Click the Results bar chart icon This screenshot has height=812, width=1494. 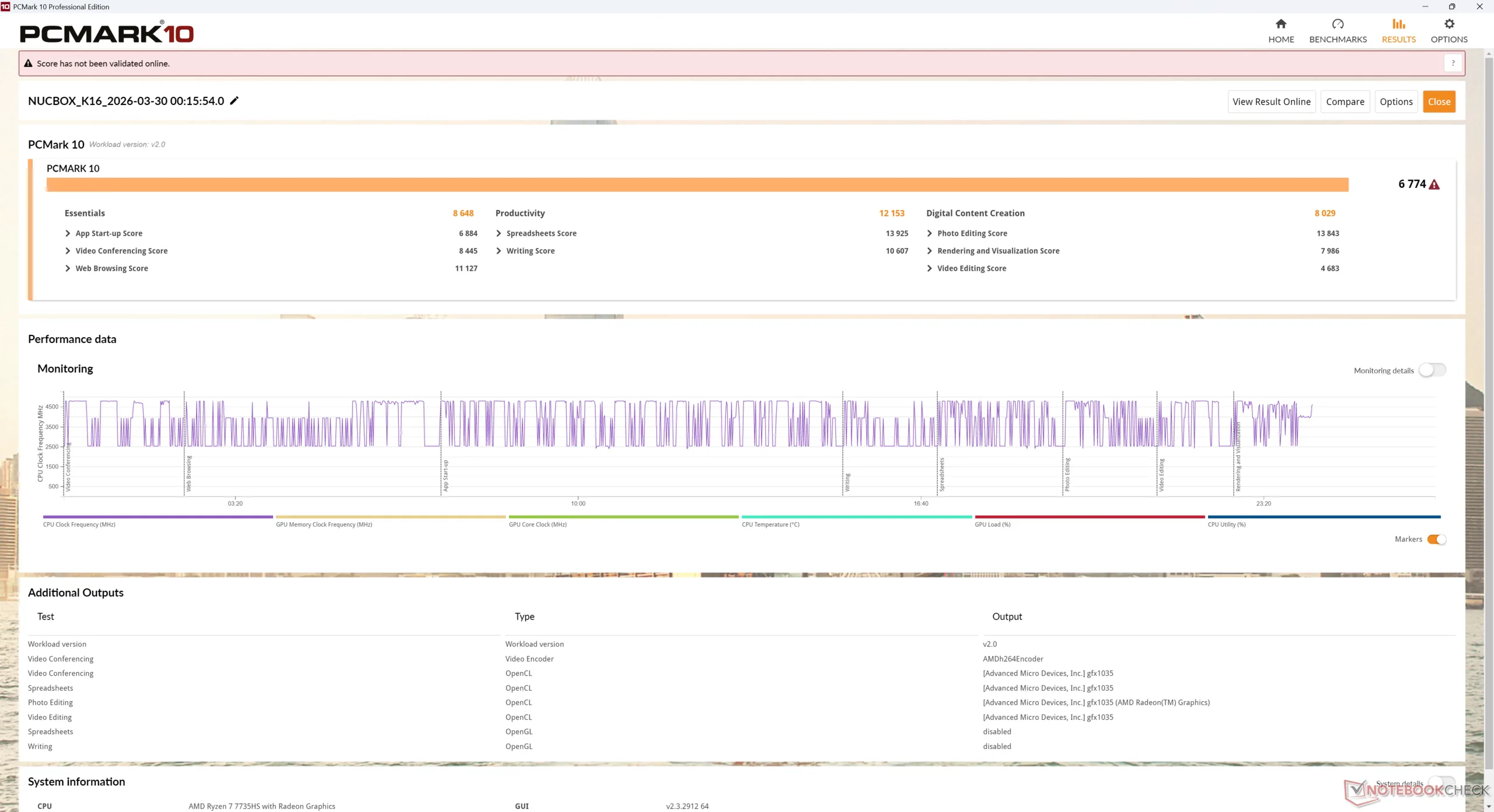(1398, 24)
